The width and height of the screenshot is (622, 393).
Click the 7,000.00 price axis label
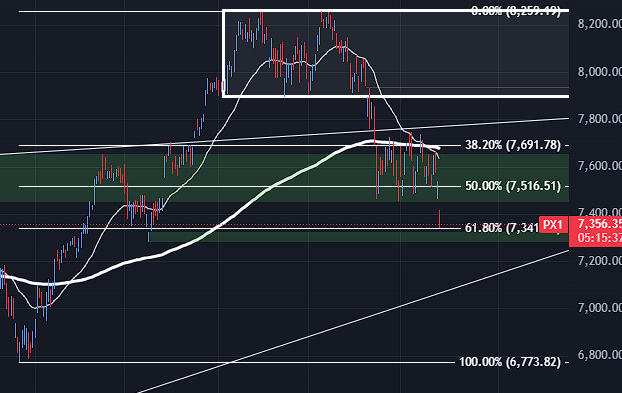pos(600,308)
